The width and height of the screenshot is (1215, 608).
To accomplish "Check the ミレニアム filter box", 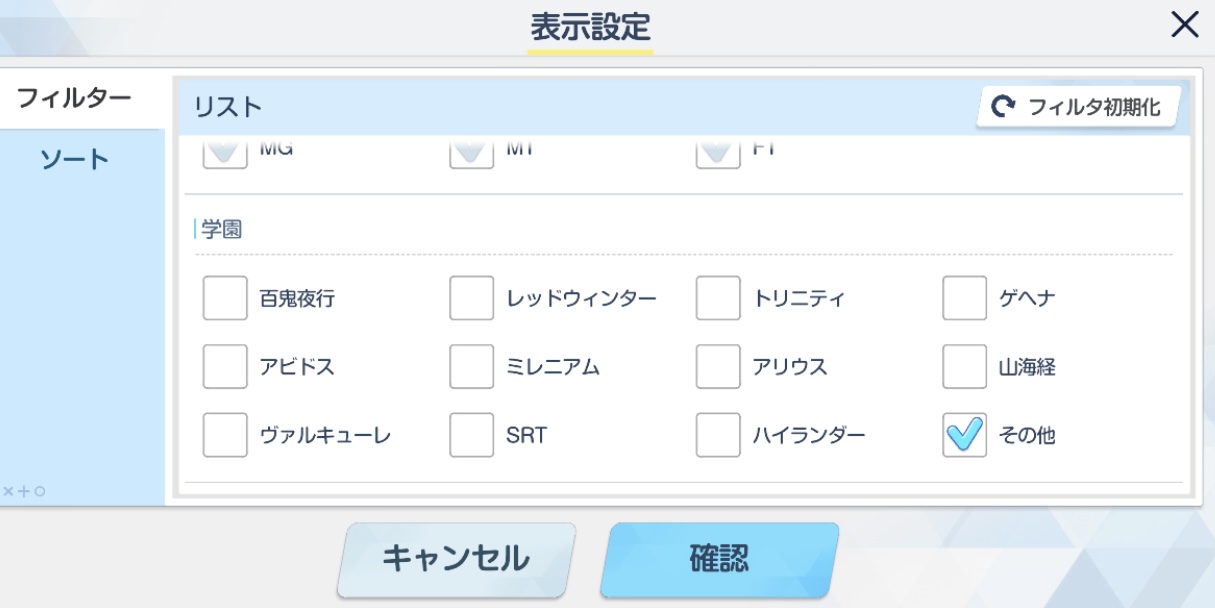I will 471,367.
